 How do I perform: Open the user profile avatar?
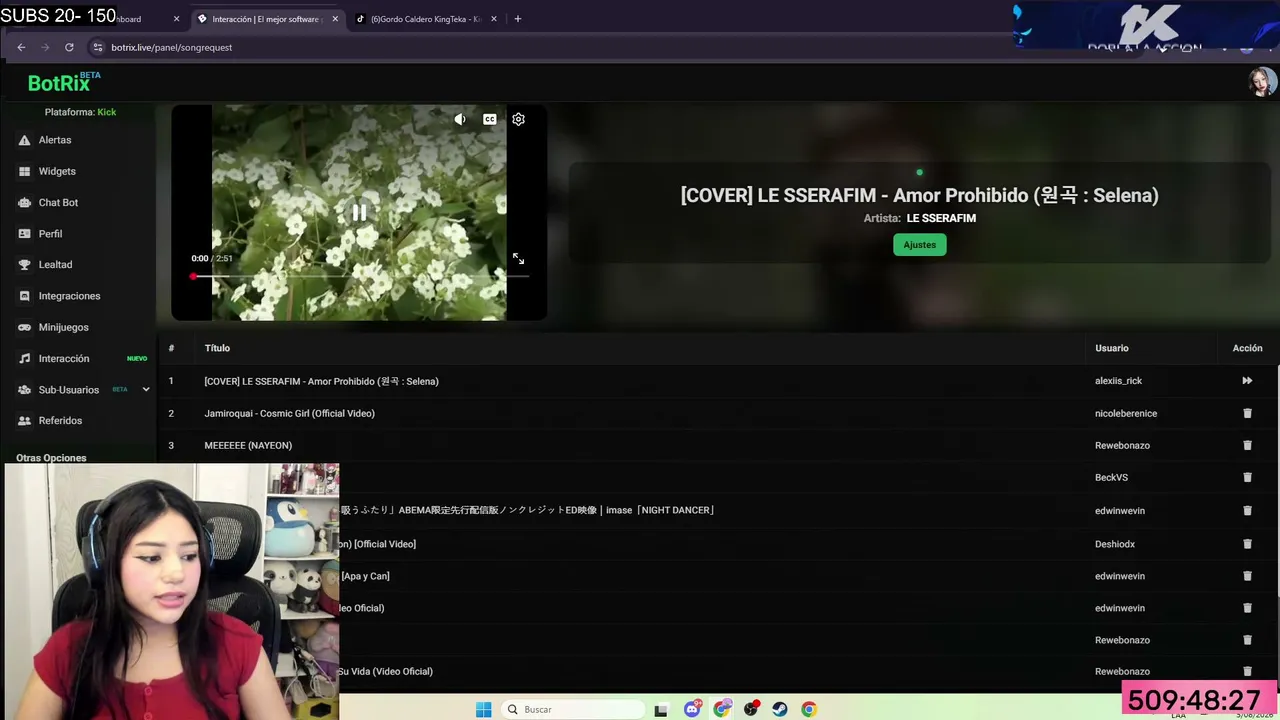(1262, 82)
